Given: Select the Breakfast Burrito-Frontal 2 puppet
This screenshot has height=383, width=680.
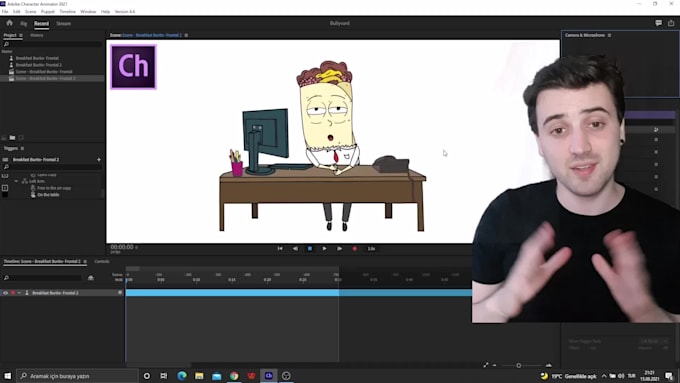Looking at the screenshot, I should coord(39,65).
